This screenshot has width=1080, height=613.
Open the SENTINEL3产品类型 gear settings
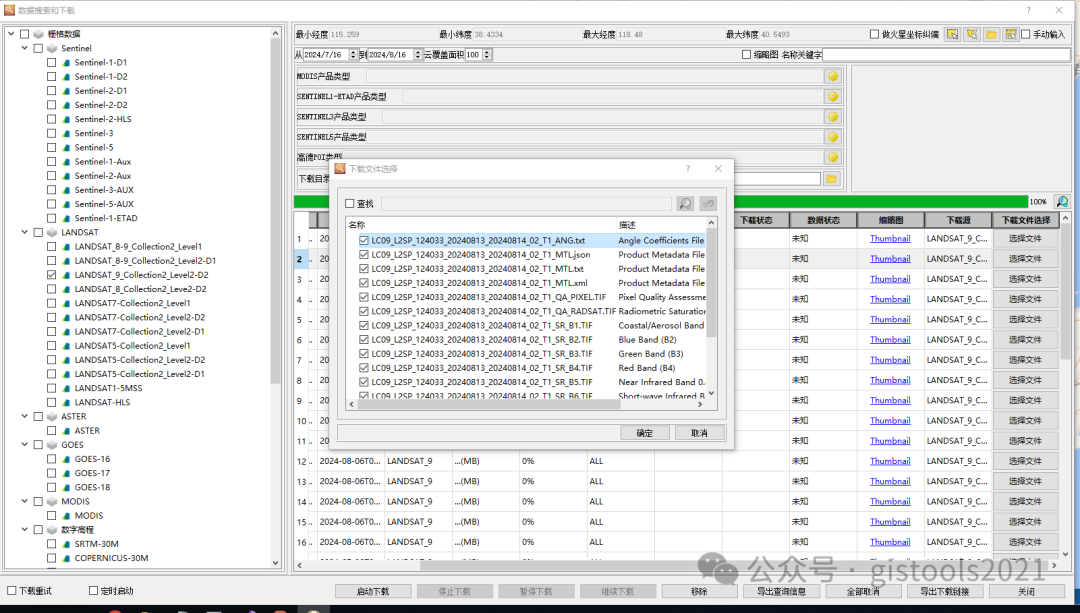coord(833,117)
